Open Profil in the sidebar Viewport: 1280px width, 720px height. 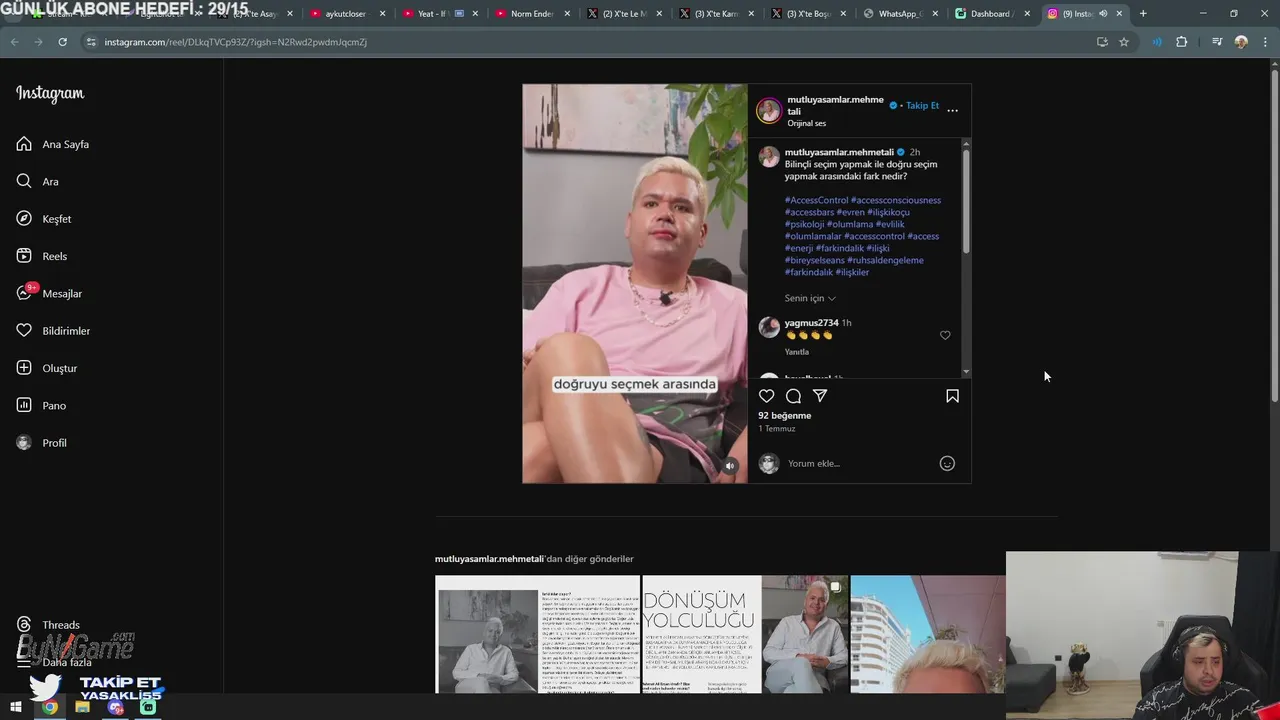[42, 443]
